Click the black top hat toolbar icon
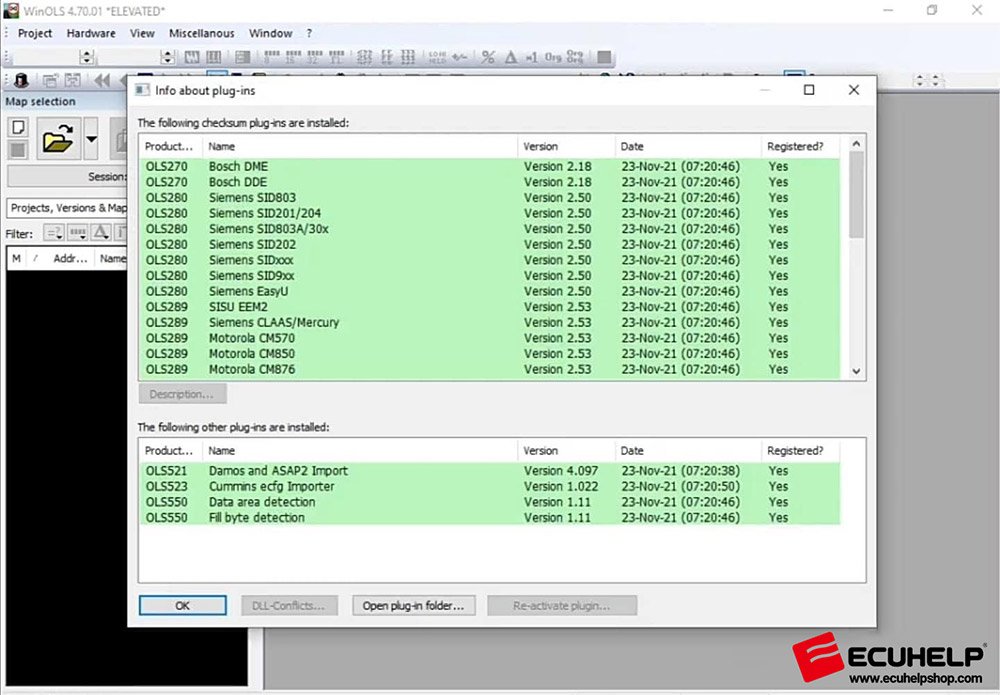Viewport: 1000px width, 695px height. click(x=21, y=80)
